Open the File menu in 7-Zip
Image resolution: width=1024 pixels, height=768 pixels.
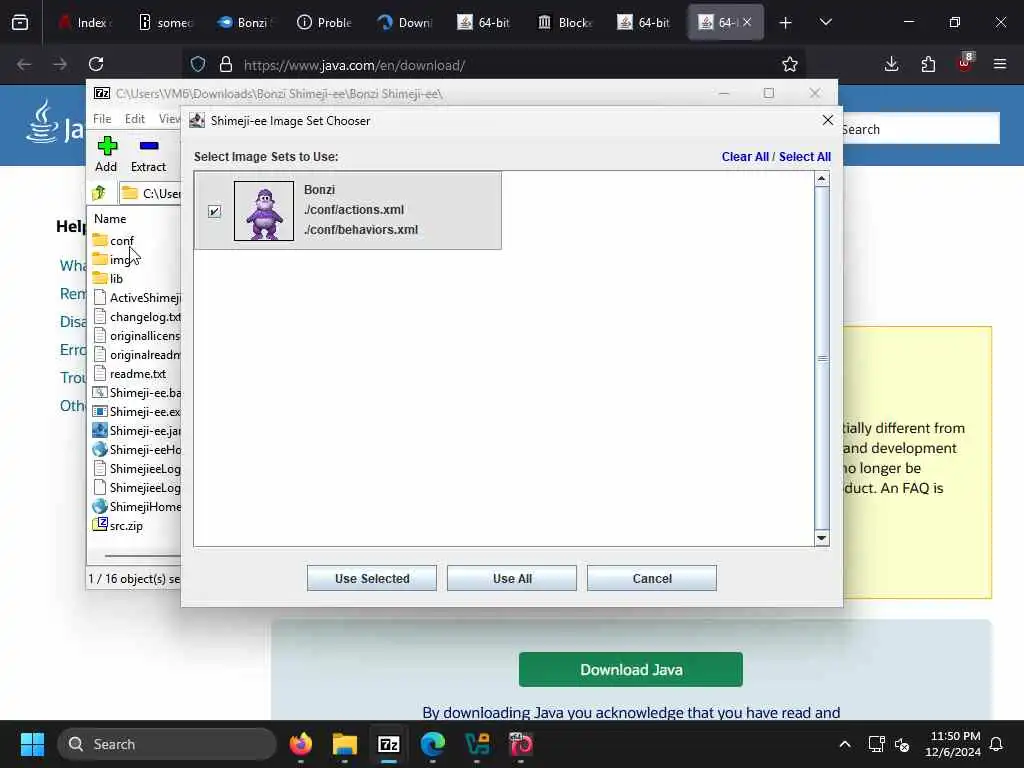102,118
